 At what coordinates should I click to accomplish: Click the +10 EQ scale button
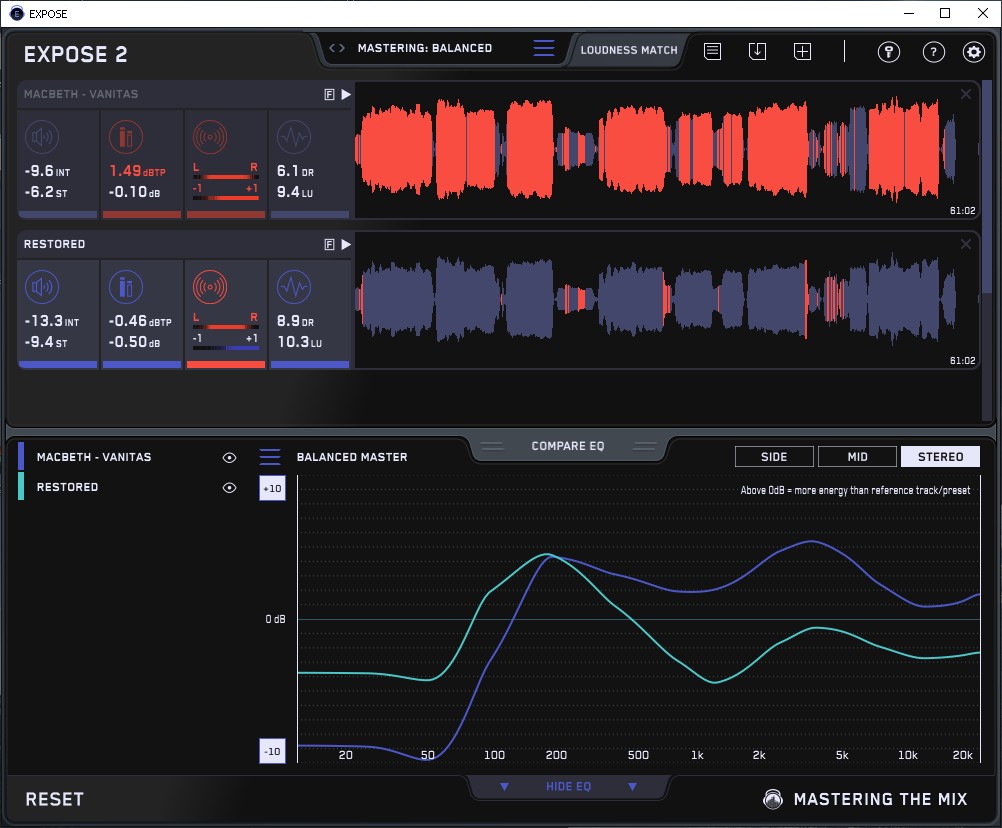point(272,488)
